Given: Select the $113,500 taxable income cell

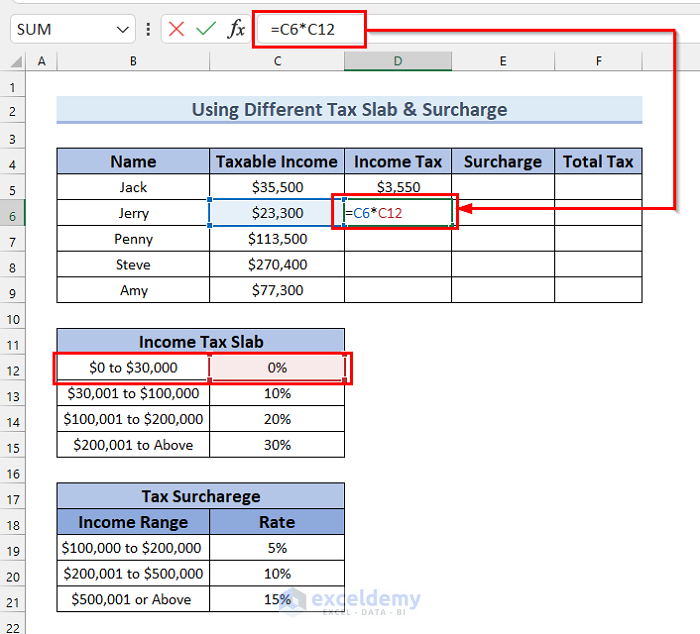Looking at the screenshot, I should click(277, 238).
